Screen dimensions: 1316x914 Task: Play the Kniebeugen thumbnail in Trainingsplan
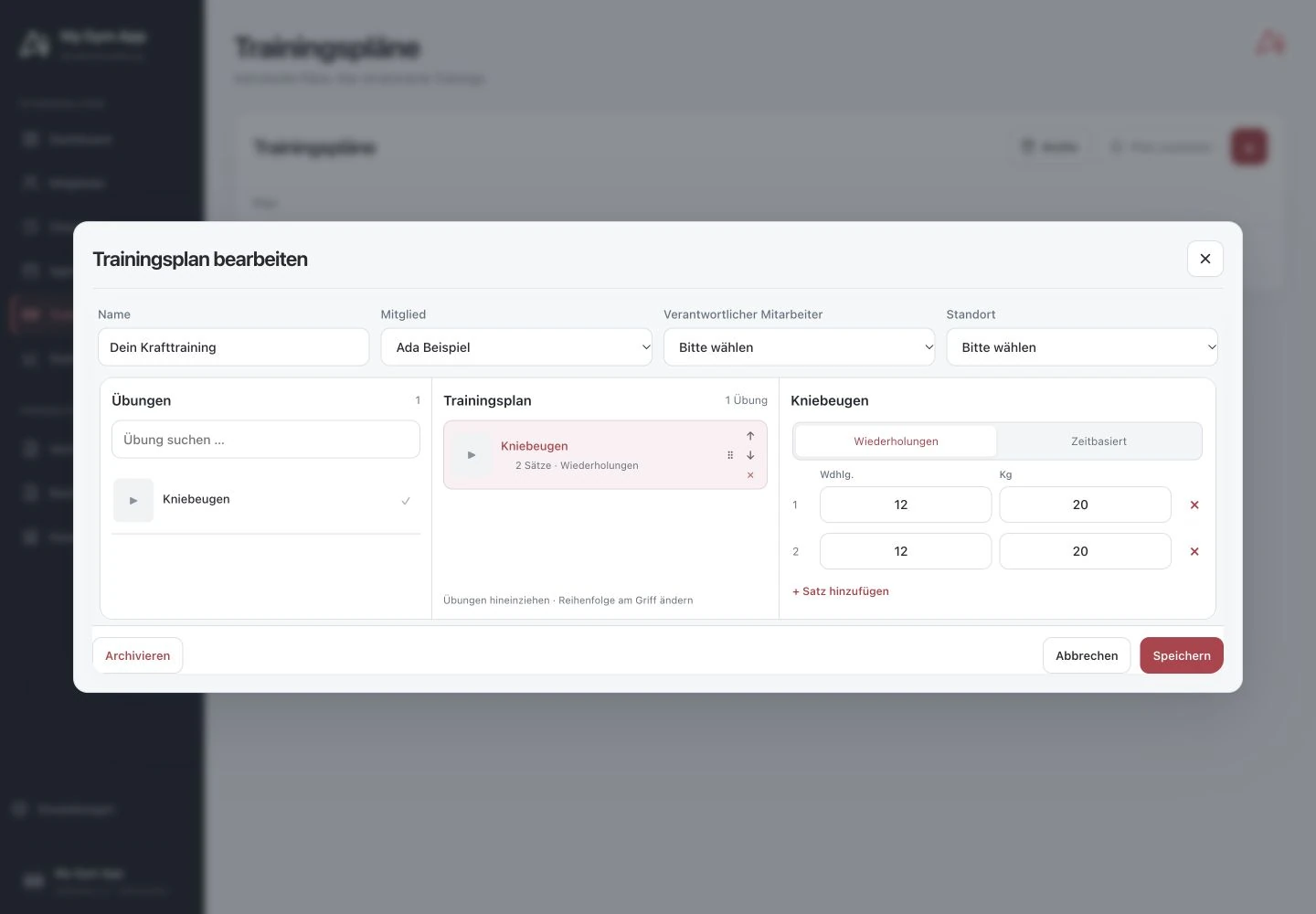pos(472,454)
